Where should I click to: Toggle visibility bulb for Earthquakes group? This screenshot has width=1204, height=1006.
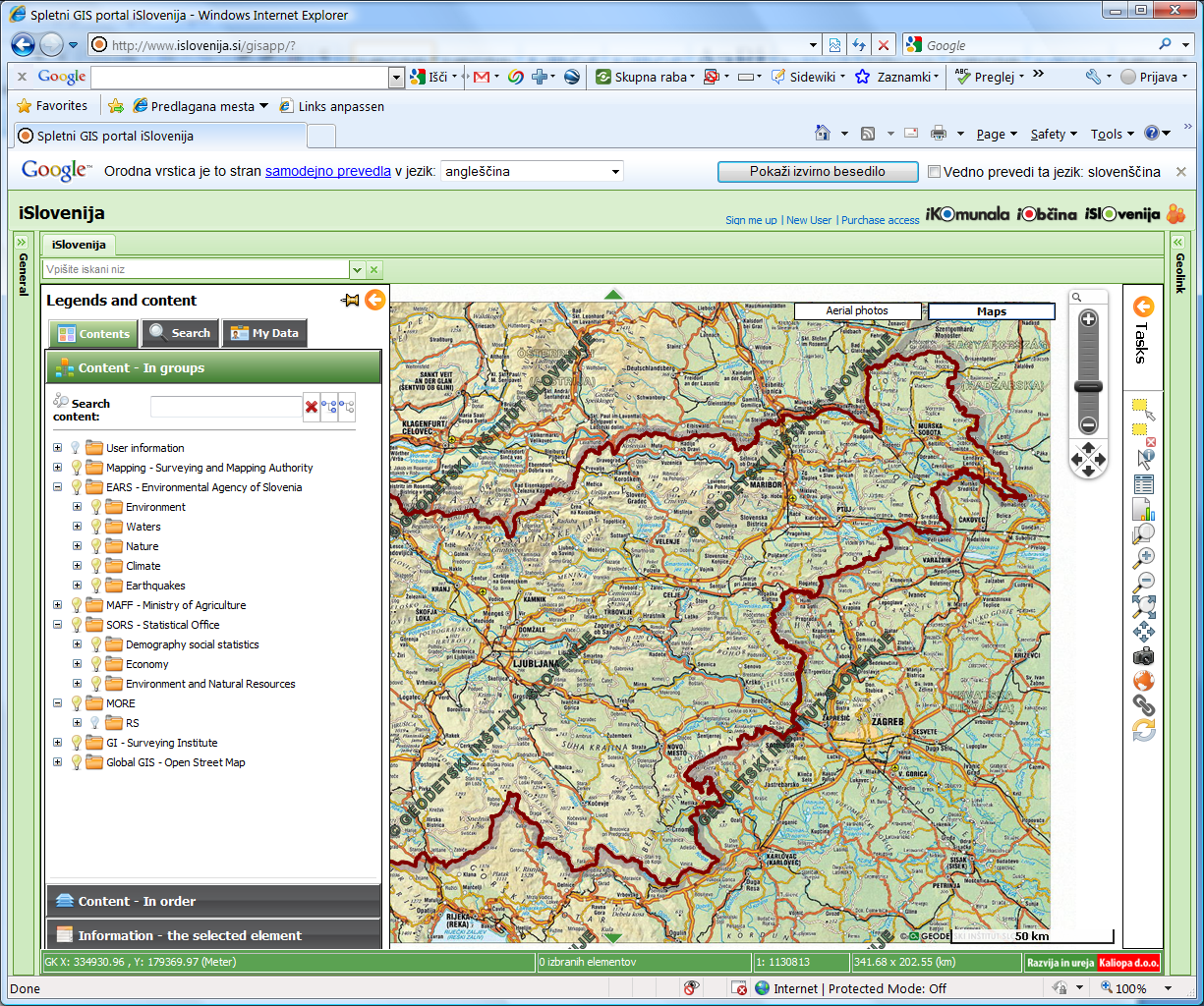[95, 586]
